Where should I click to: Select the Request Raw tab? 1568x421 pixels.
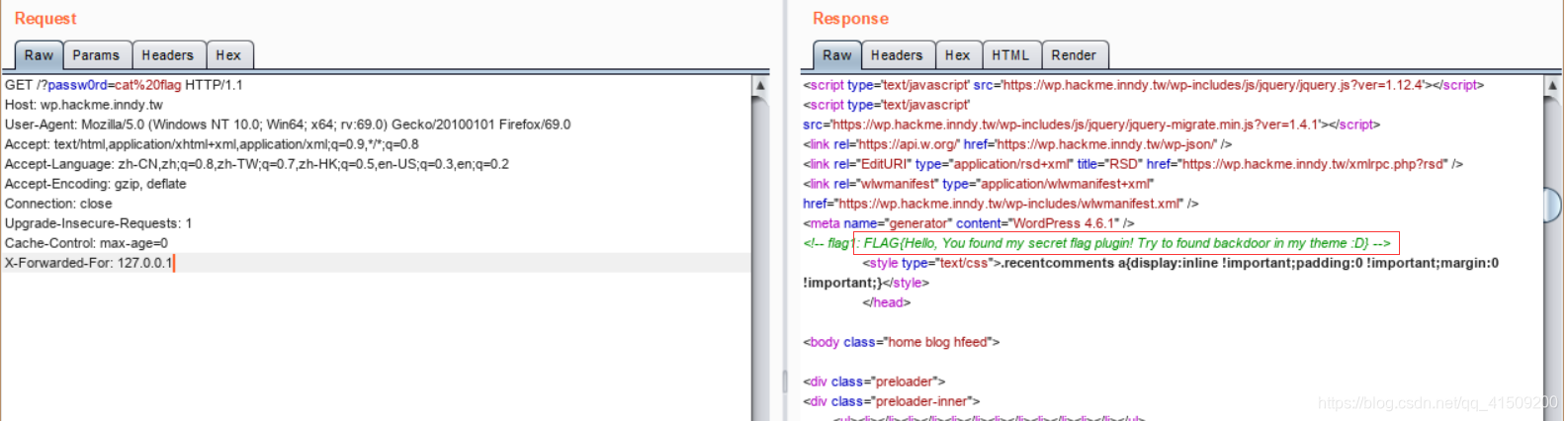point(39,55)
